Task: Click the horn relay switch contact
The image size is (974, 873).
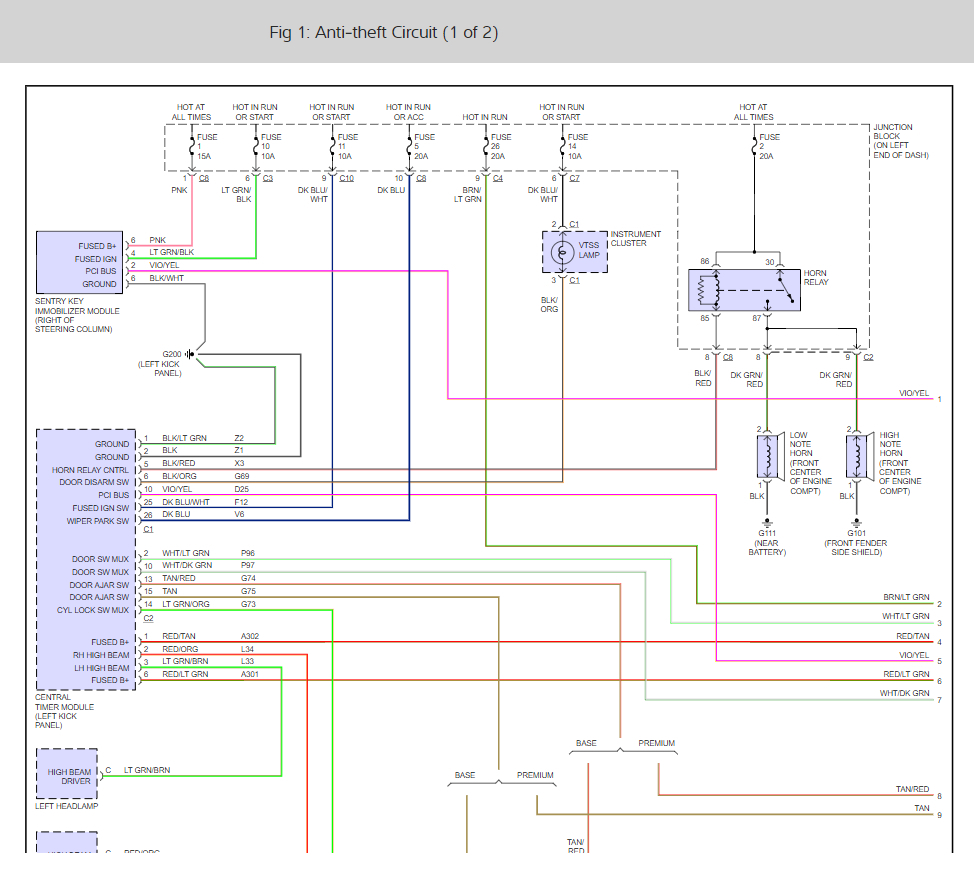Action: [x=786, y=290]
